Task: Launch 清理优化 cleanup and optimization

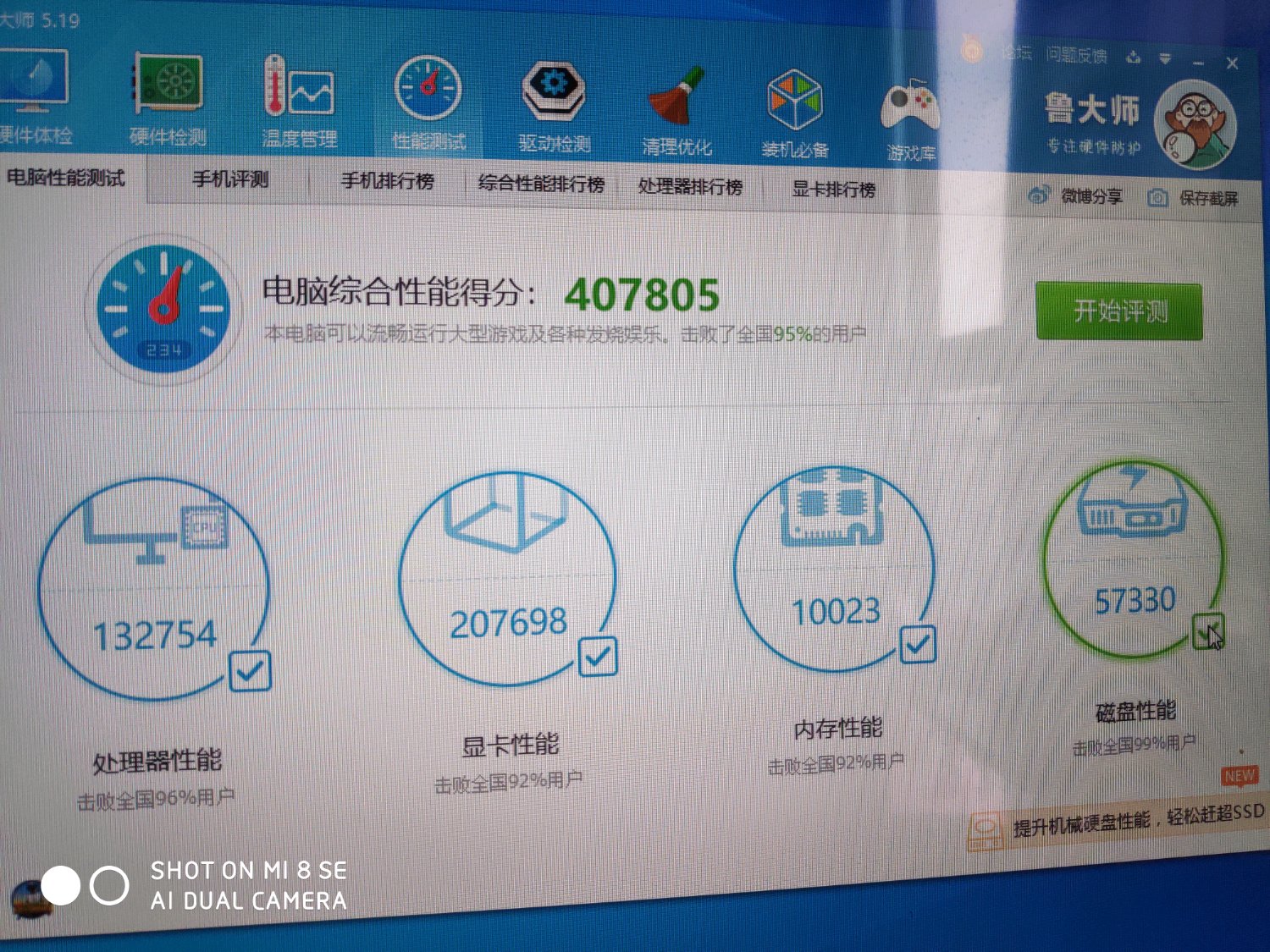Action: [676, 110]
